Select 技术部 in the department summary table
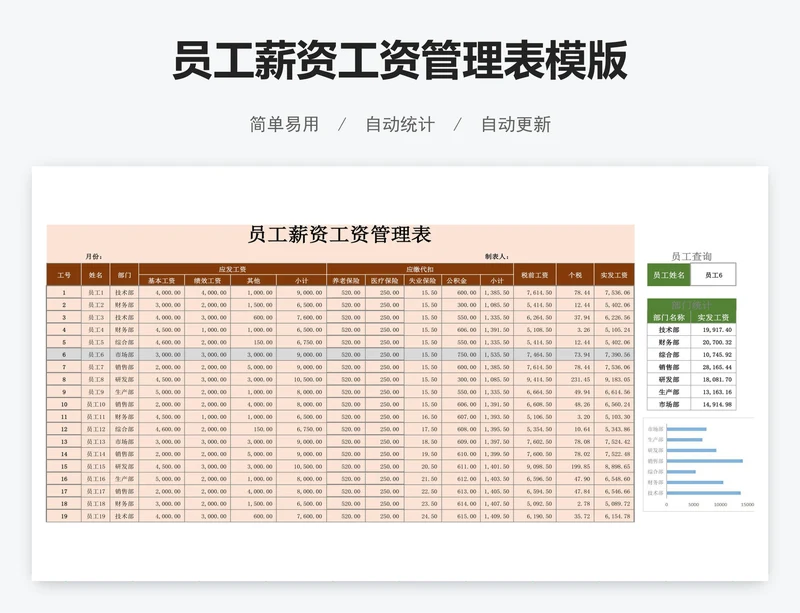Screen dimensions: 800x613 click(x=669, y=330)
